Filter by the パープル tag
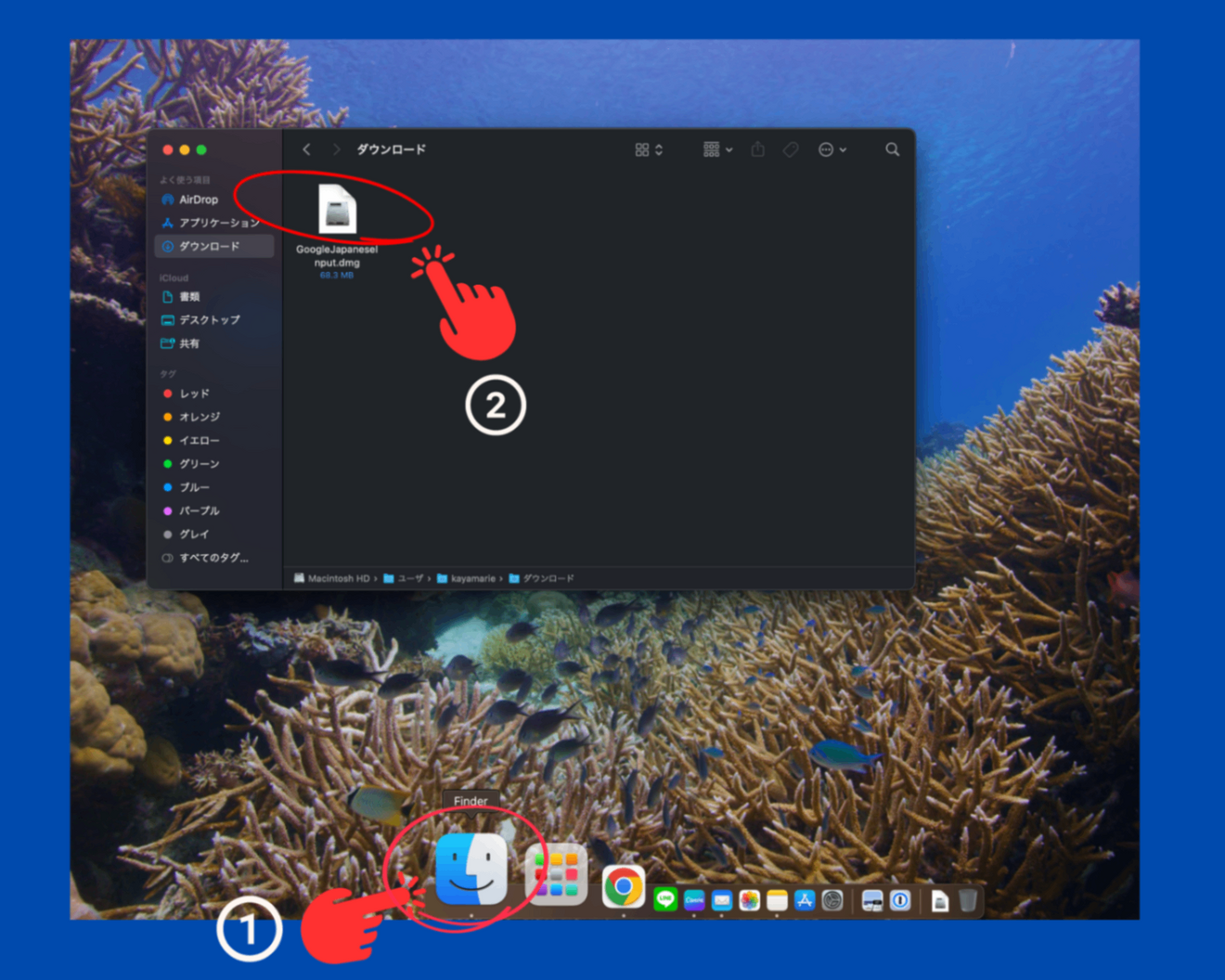1225x980 pixels. point(213,510)
